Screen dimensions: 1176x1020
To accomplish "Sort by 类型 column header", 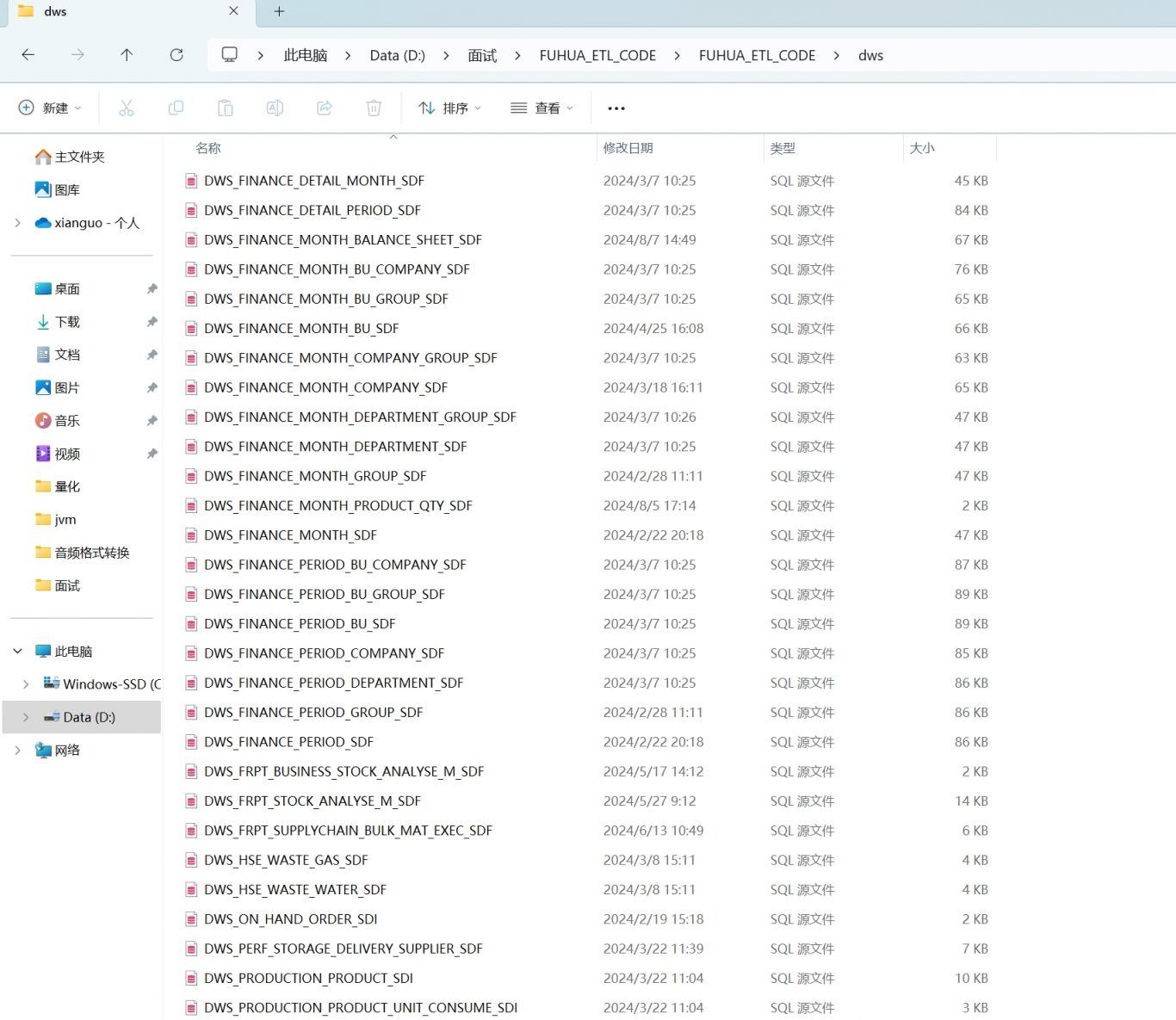I will (x=783, y=148).
